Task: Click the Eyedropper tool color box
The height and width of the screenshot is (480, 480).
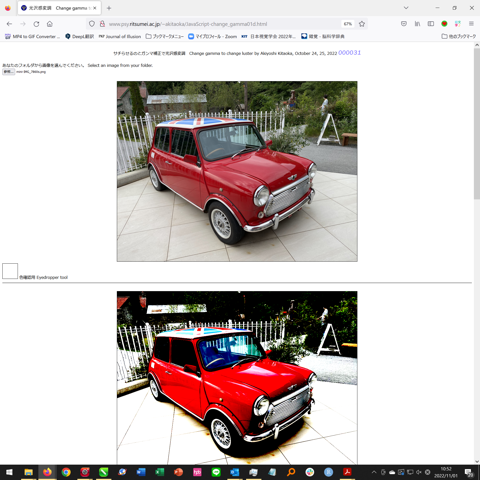Action: [x=10, y=271]
